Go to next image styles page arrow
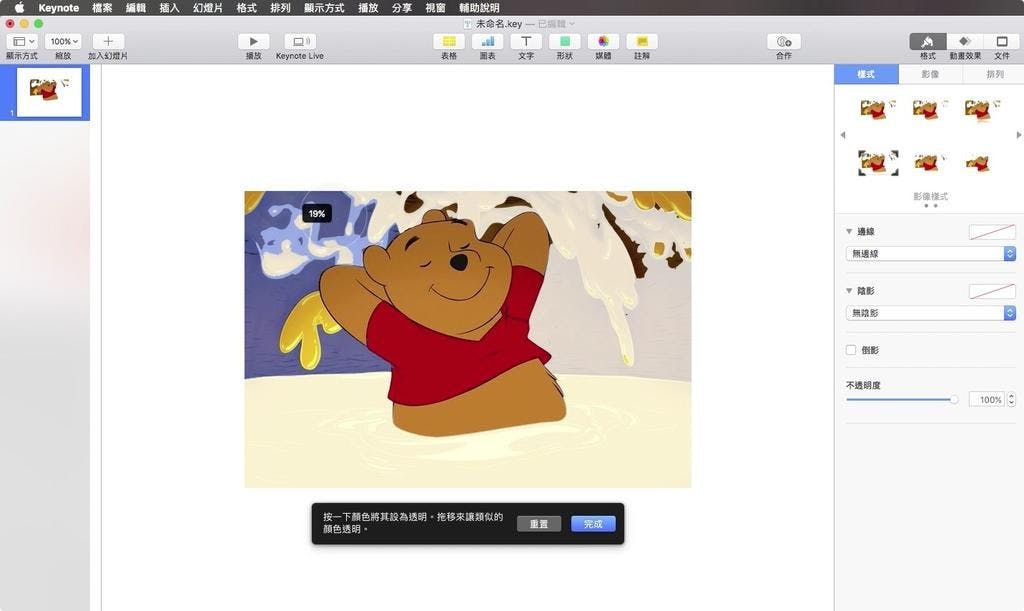 point(1019,134)
